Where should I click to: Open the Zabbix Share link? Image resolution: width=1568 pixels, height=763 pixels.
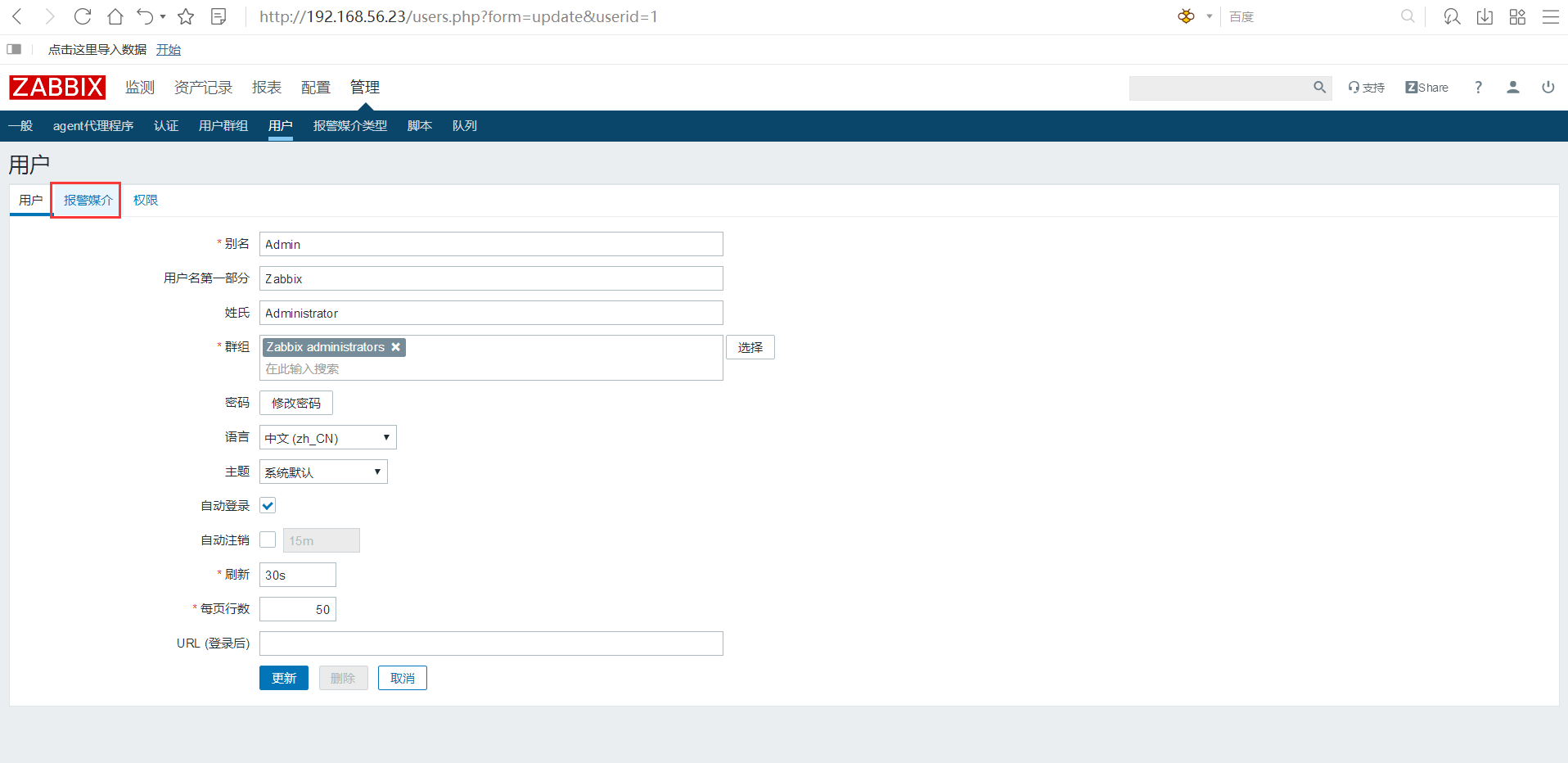pyautogui.click(x=1426, y=88)
